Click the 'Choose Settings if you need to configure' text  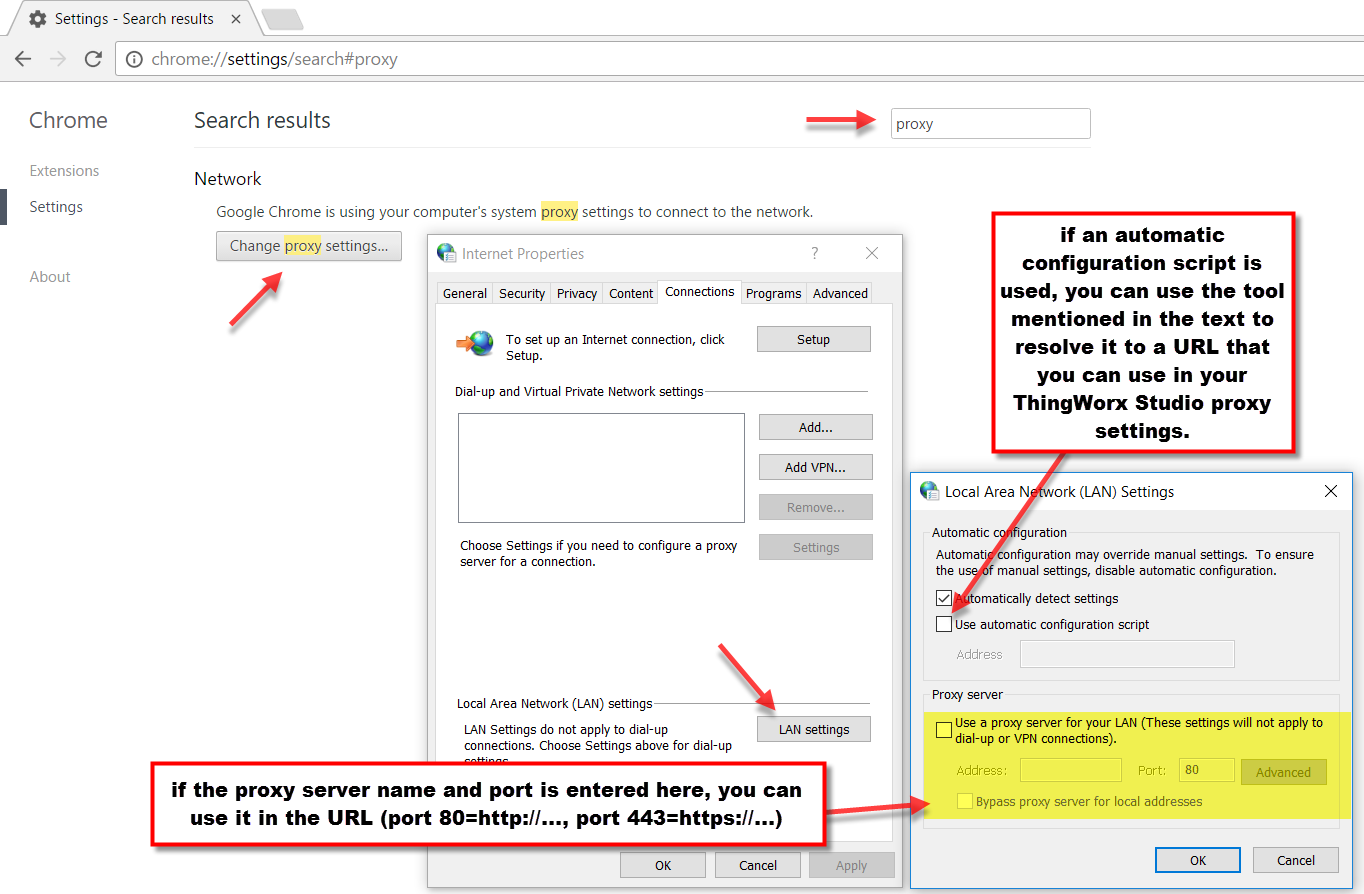click(x=598, y=554)
